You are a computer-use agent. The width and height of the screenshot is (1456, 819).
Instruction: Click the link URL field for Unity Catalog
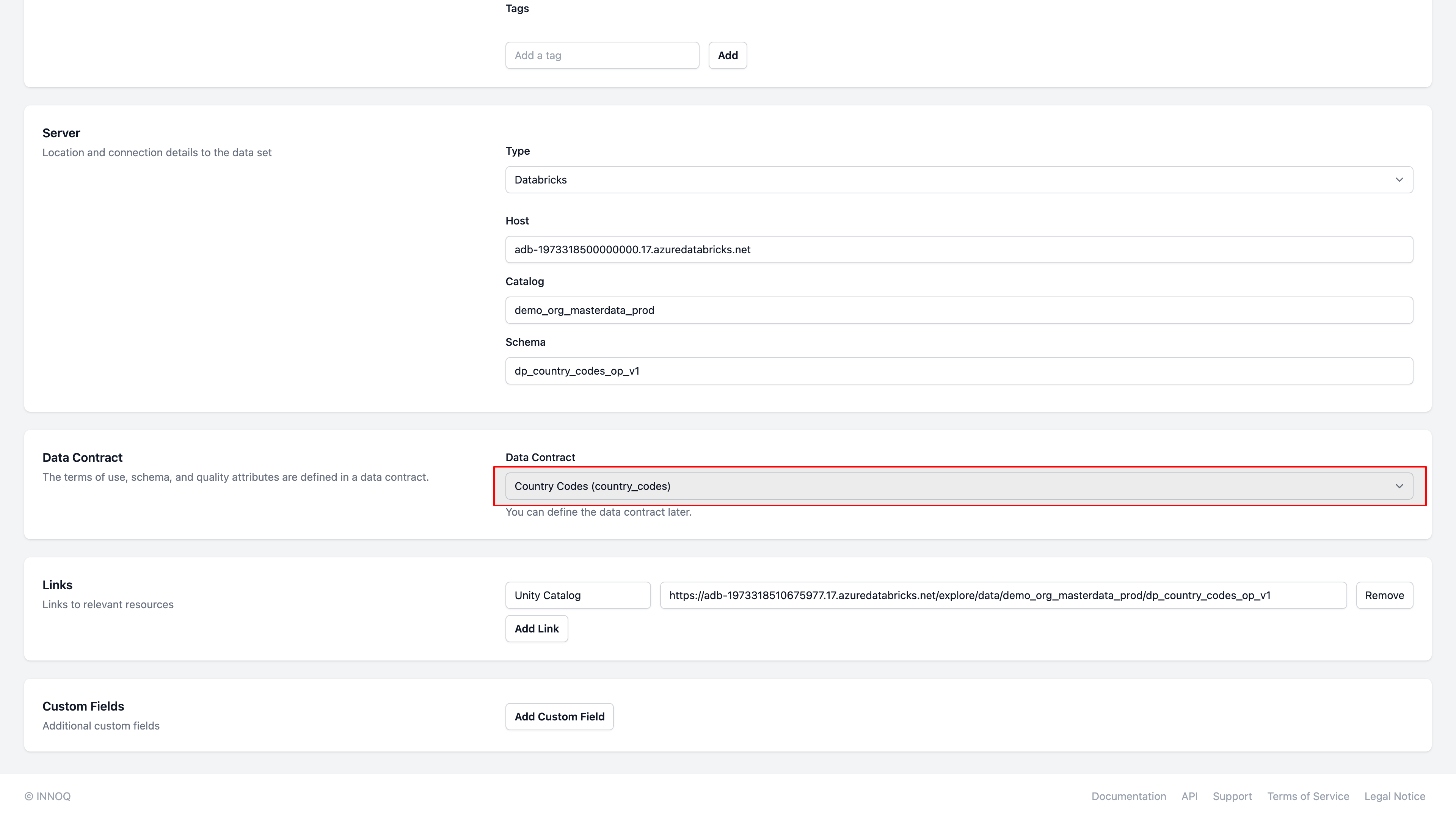pyautogui.click(x=1003, y=595)
